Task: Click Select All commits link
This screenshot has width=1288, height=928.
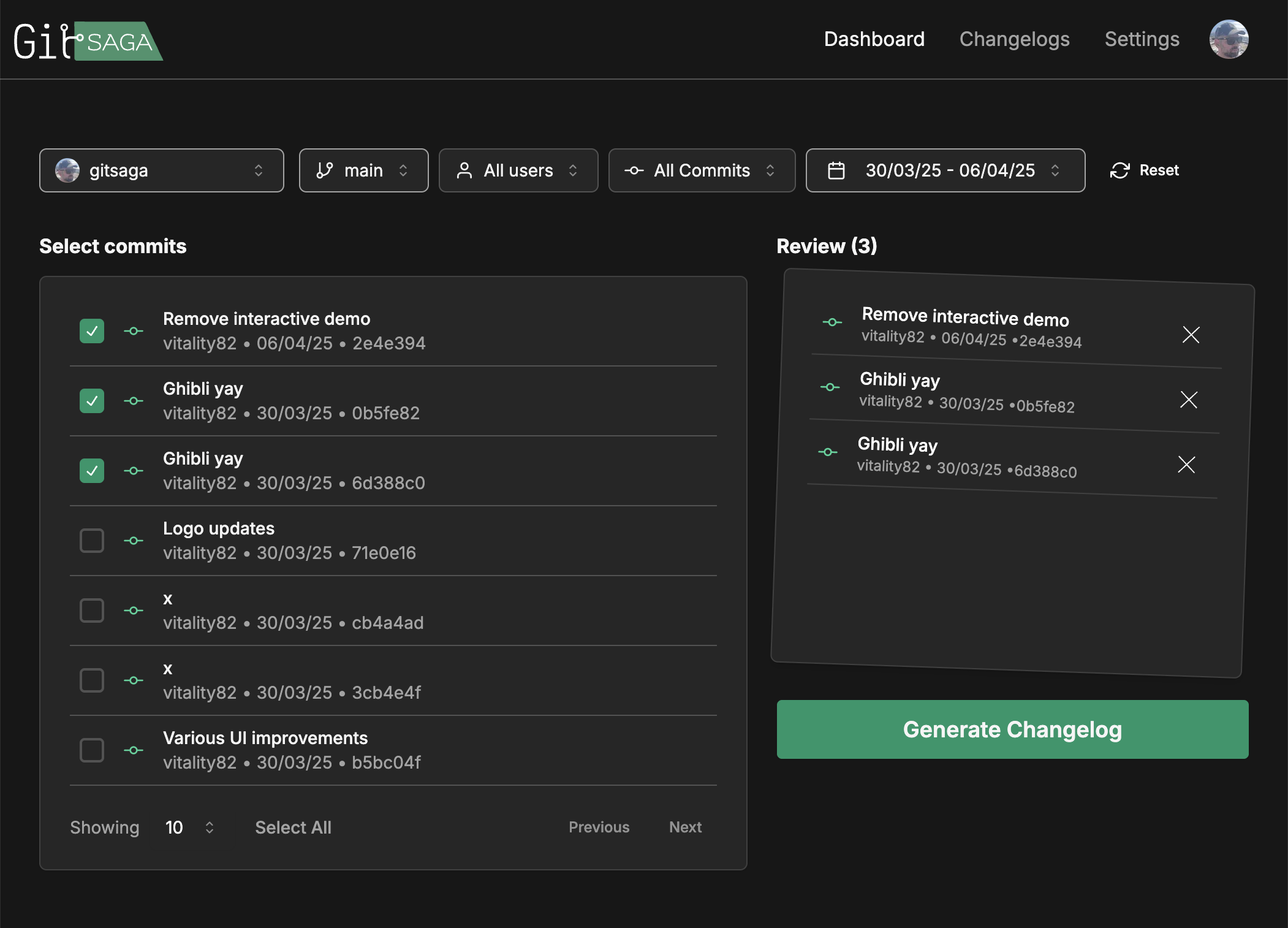Action: point(293,827)
